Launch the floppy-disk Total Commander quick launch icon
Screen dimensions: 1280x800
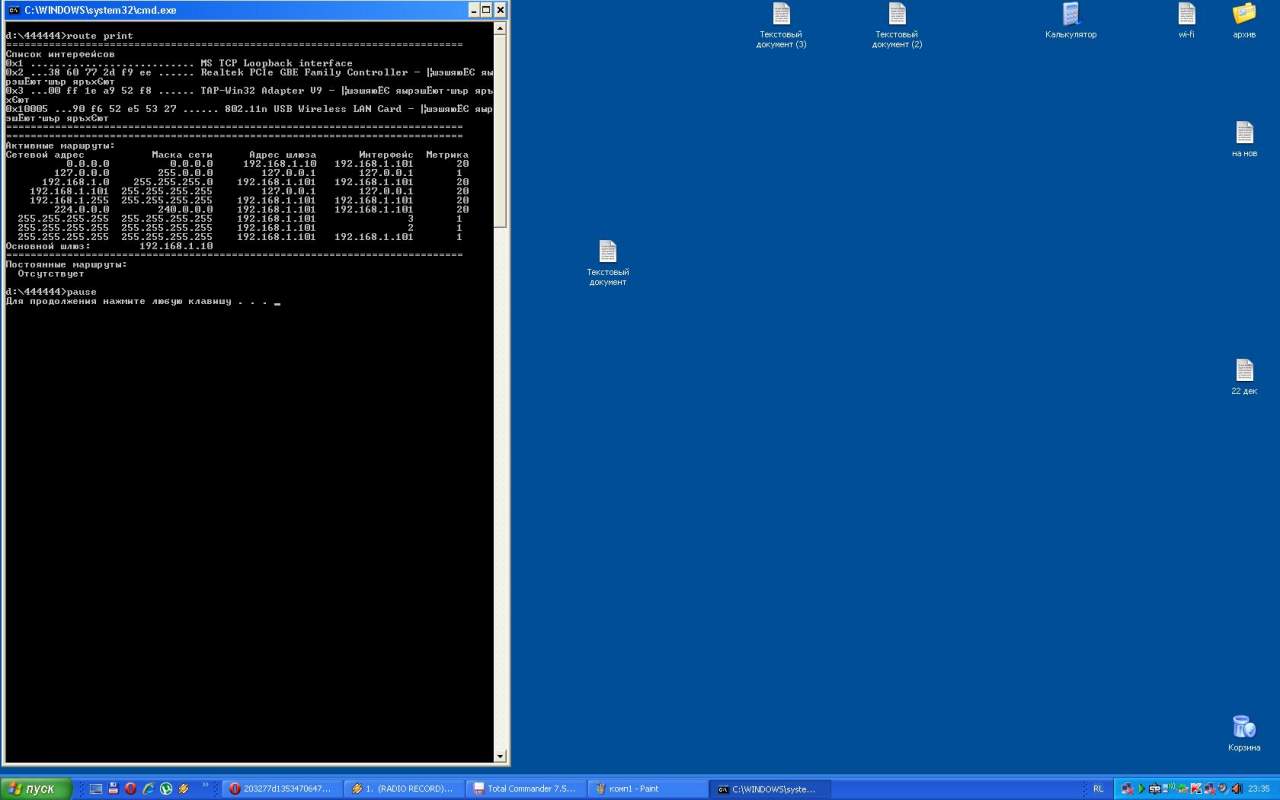tap(113, 789)
